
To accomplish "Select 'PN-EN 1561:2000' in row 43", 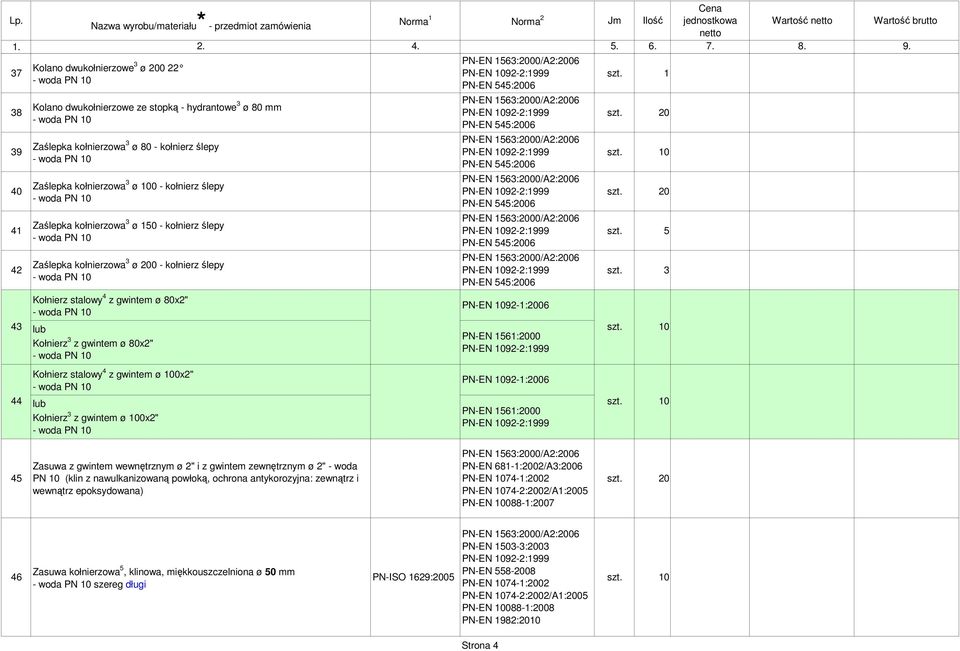I will pyautogui.click(x=501, y=336).
